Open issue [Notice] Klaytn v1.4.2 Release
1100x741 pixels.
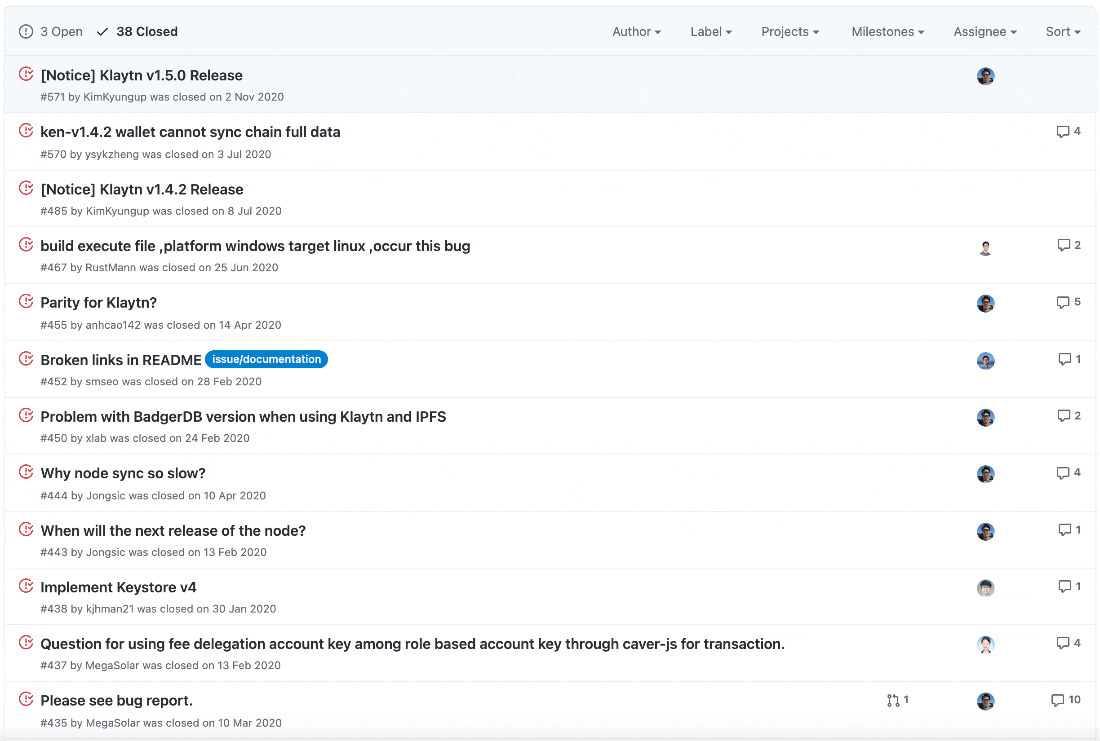(142, 189)
